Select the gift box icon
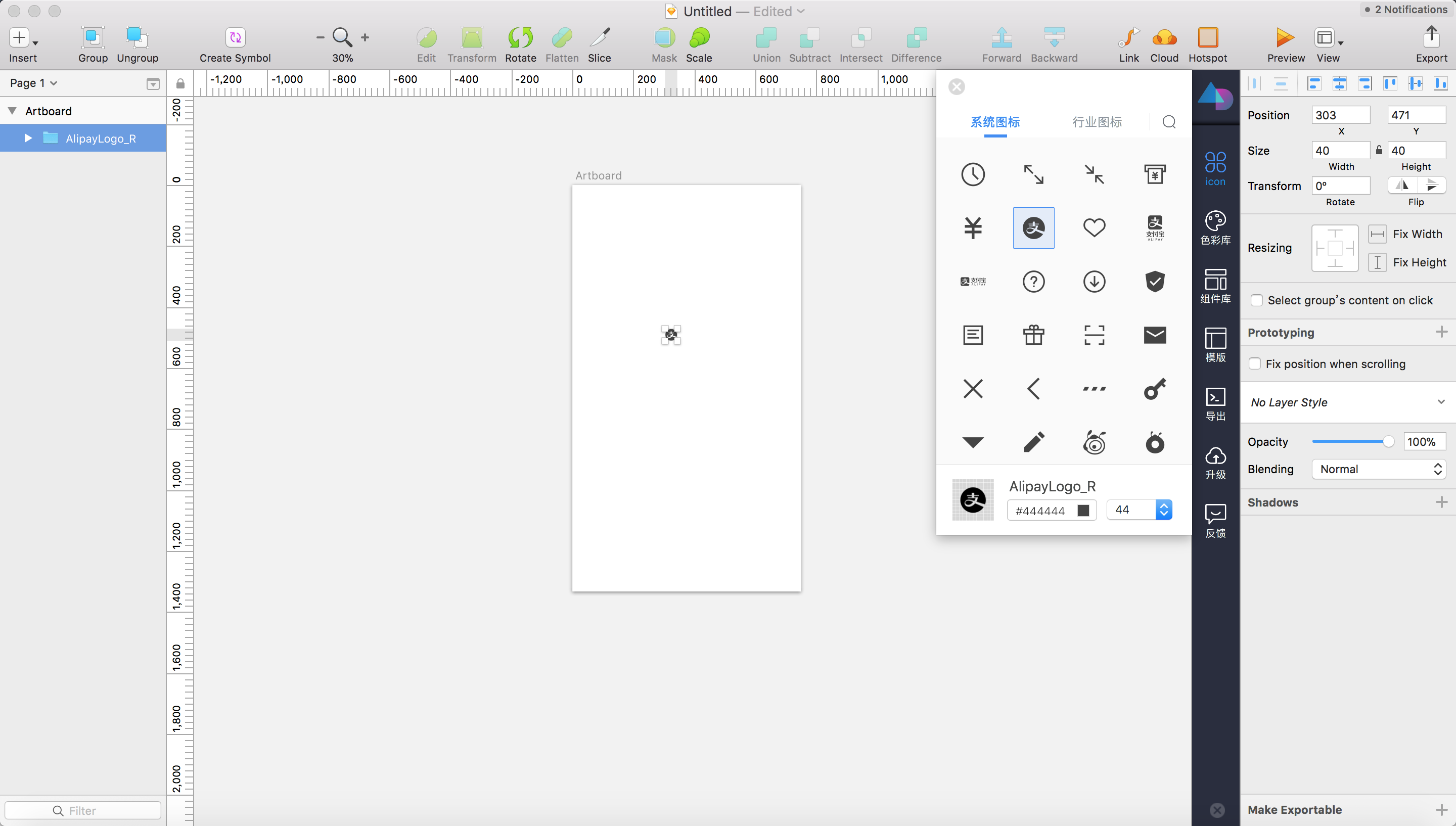The height and width of the screenshot is (826, 1456). coord(1033,335)
